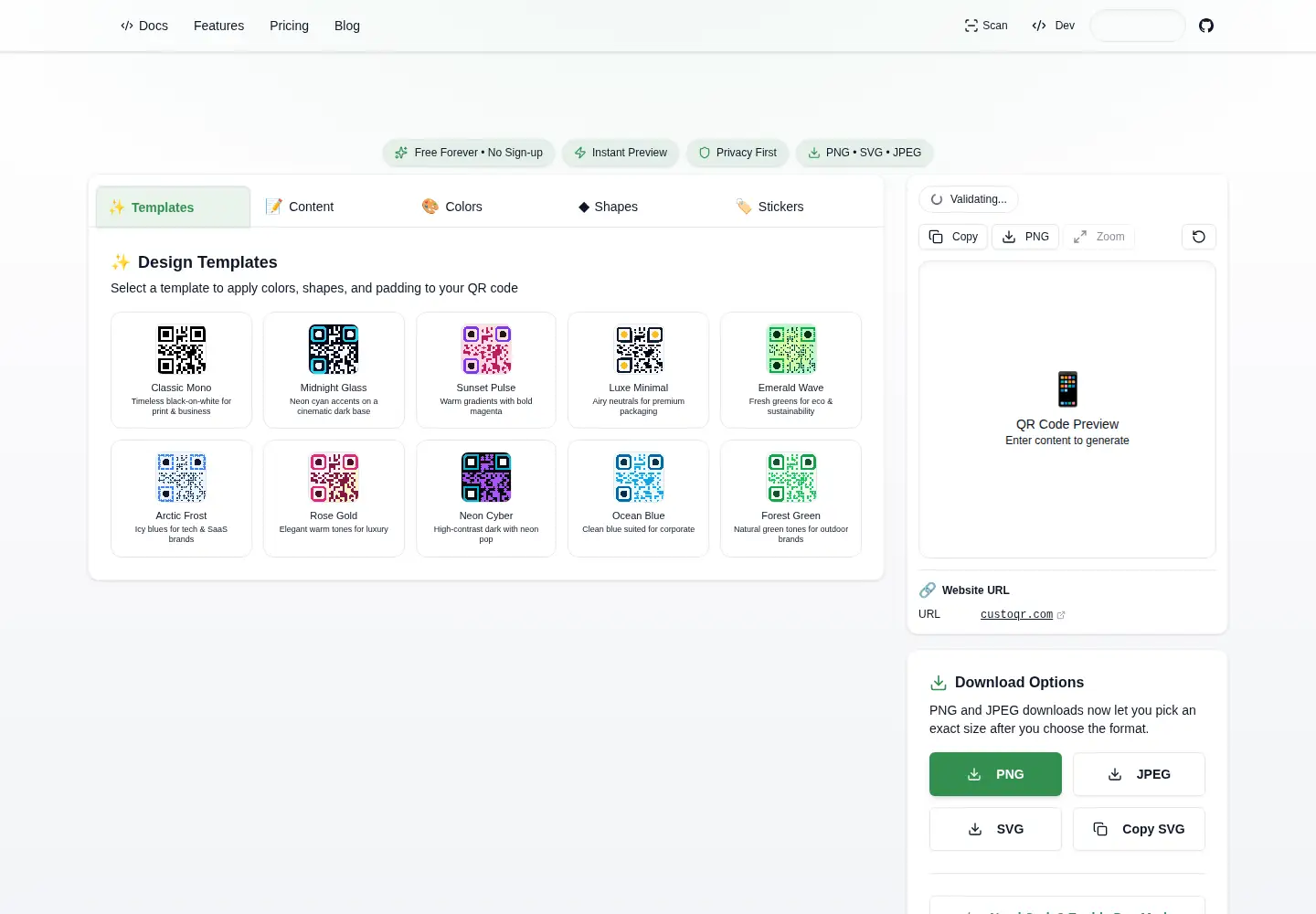This screenshot has height=914, width=1316.
Task: Click the Copy SVG button
Action: coord(1139,829)
